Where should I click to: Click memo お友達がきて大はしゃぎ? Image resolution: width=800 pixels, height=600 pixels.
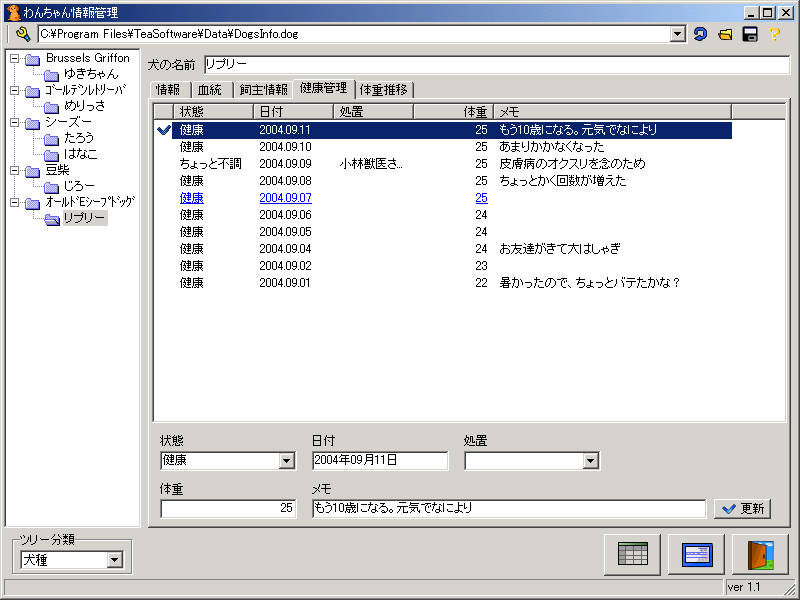click(560, 249)
